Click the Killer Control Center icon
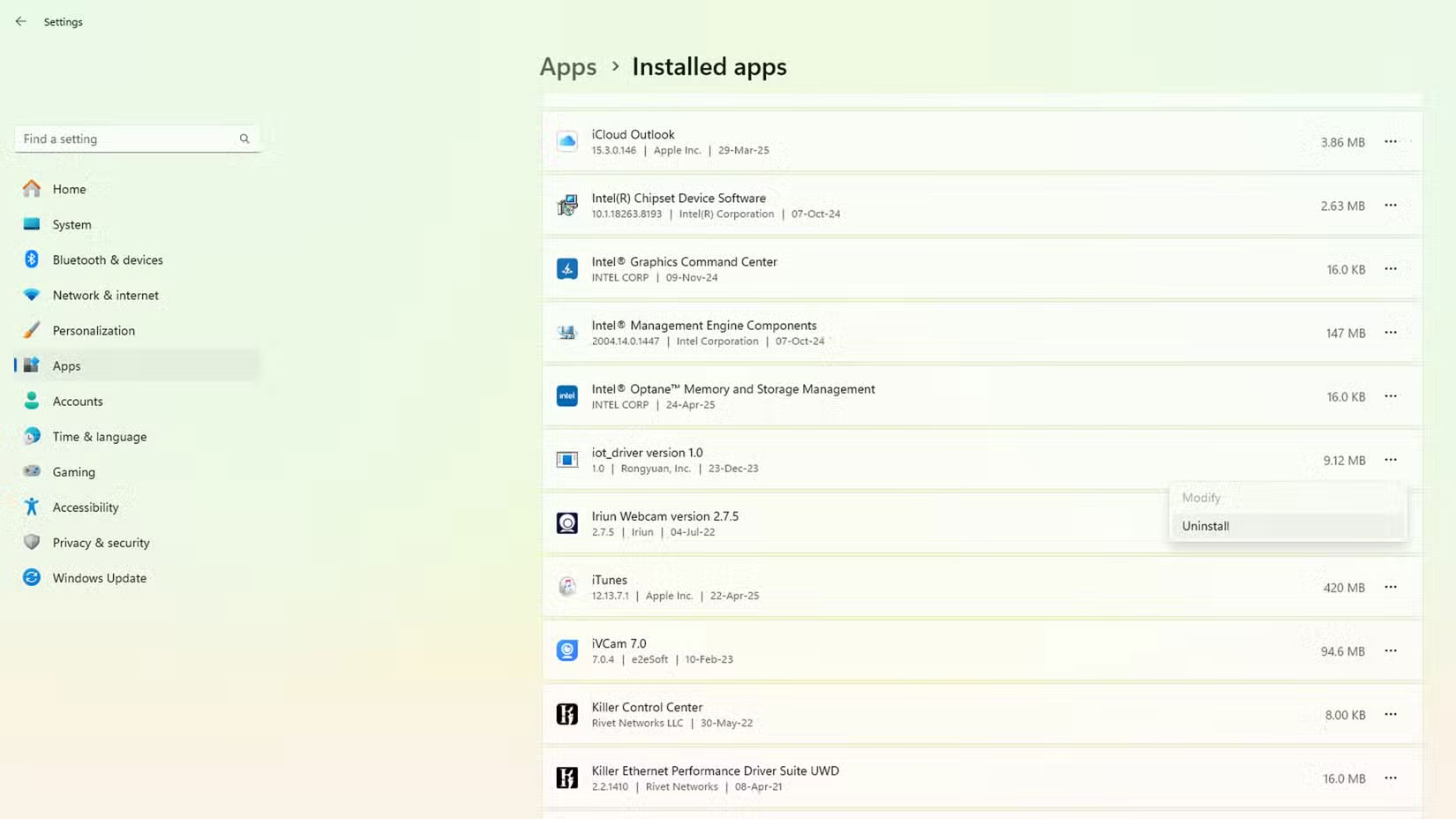The height and width of the screenshot is (819, 1456). click(x=567, y=714)
